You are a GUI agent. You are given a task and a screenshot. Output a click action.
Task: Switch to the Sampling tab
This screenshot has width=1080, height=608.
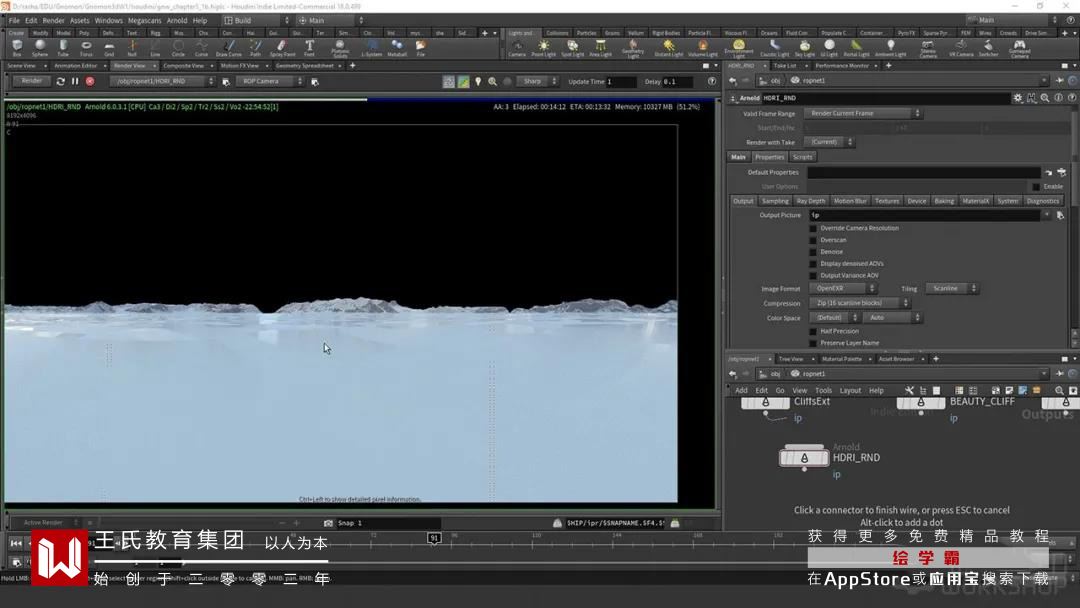click(x=775, y=201)
